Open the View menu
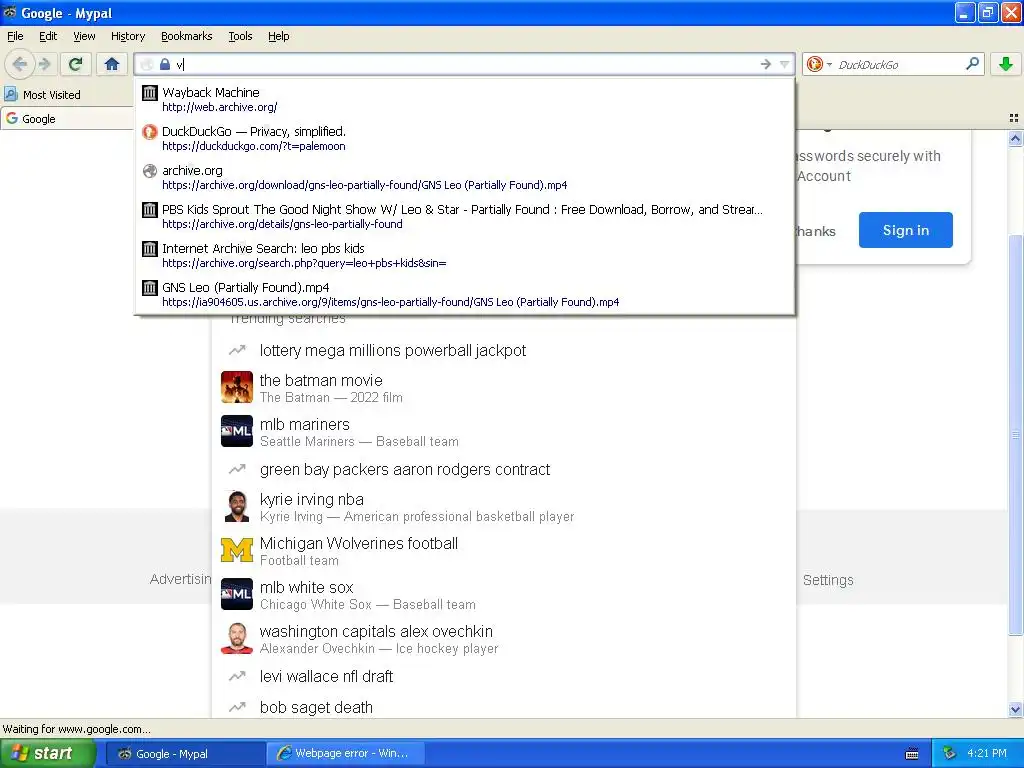1024x768 pixels. tap(84, 36)
